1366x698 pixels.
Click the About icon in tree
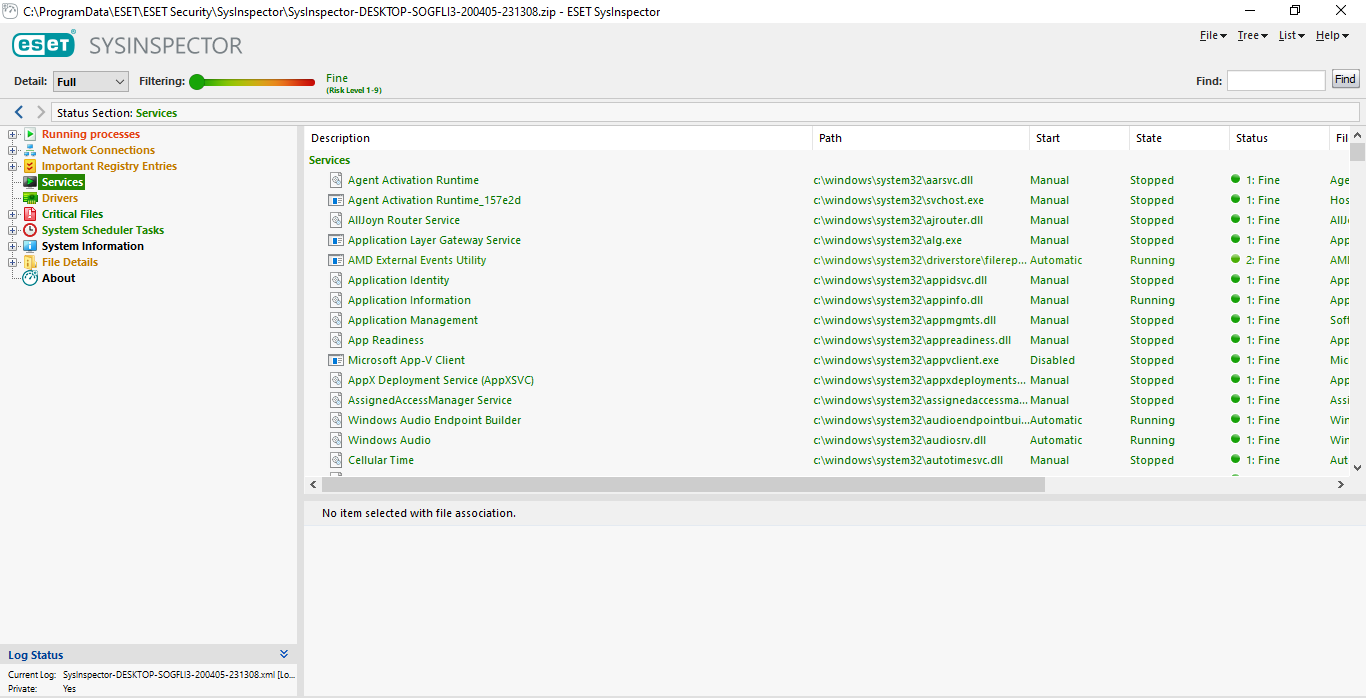pyautogui.click(x=30, y=278)
